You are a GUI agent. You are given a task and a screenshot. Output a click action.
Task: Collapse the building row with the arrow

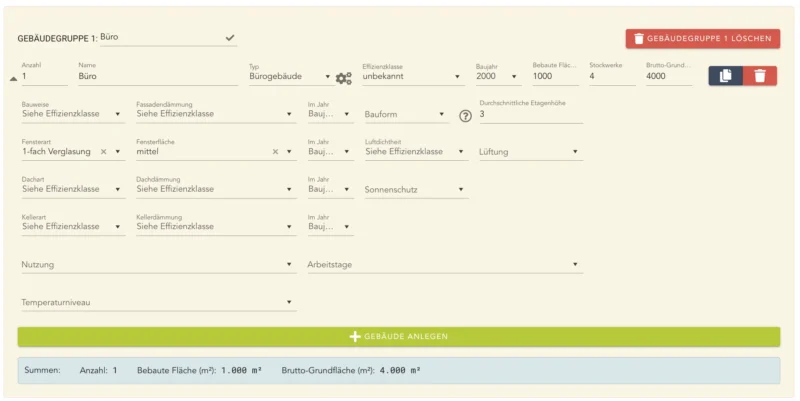pyautogui.click(x=13, y=77)
